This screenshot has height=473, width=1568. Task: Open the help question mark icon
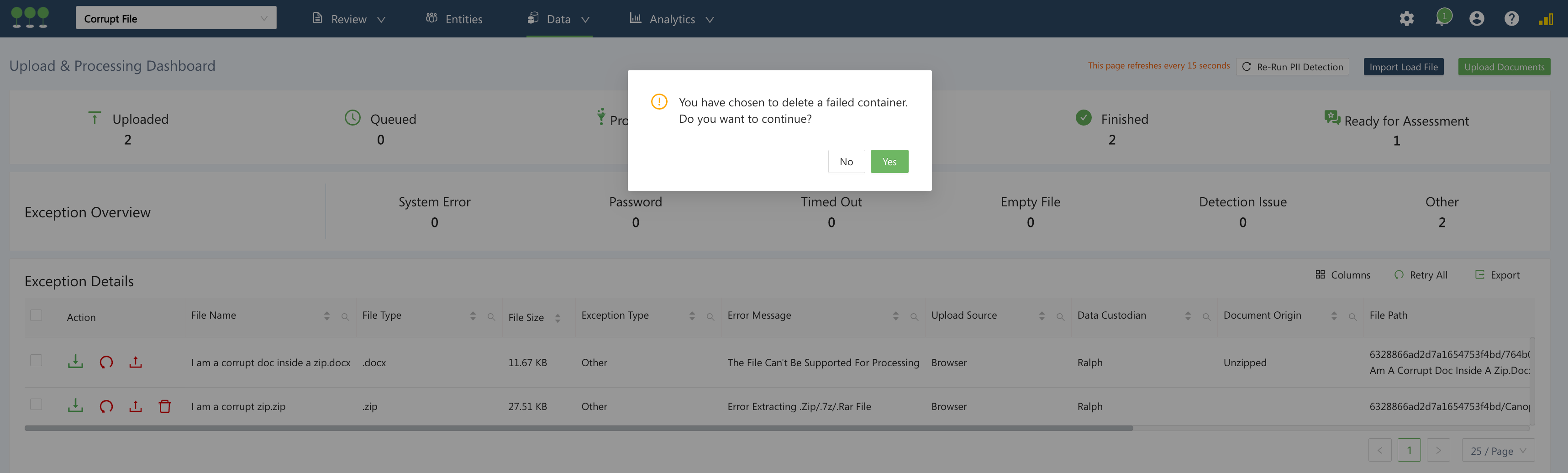1511,19
